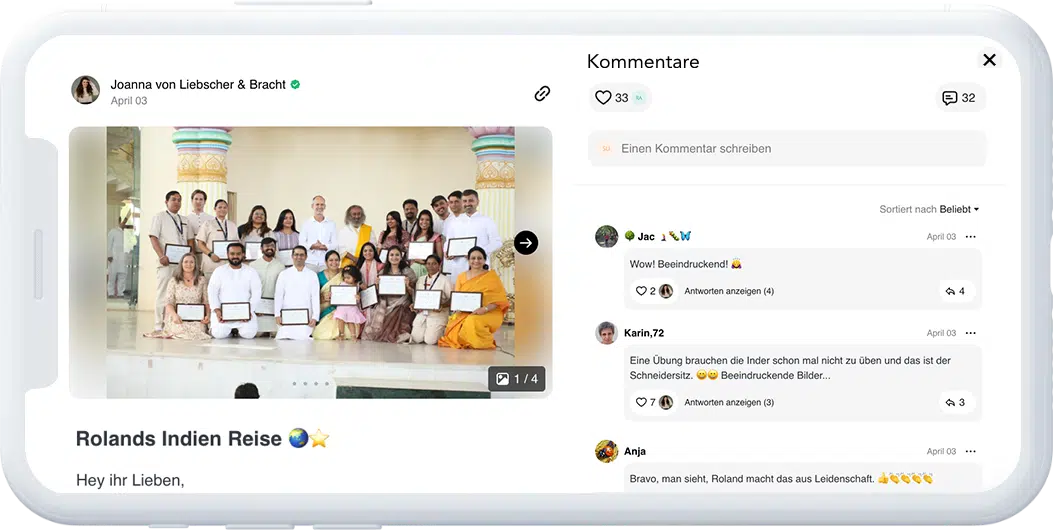
Task: Open three-dot menu on Anja's comment
Action: (x=970, y=452)
